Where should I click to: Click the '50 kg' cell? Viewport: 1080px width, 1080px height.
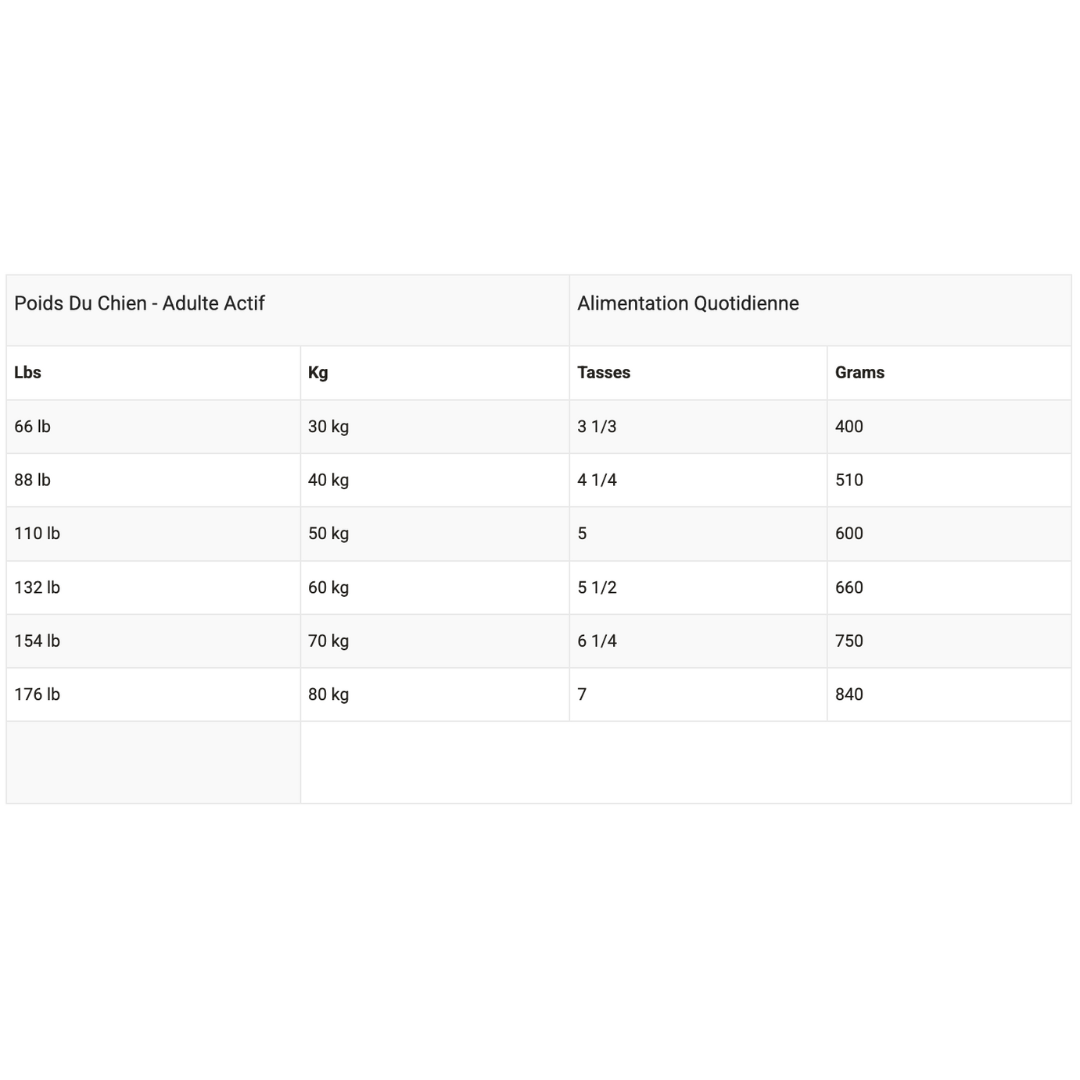pos(435,534)
